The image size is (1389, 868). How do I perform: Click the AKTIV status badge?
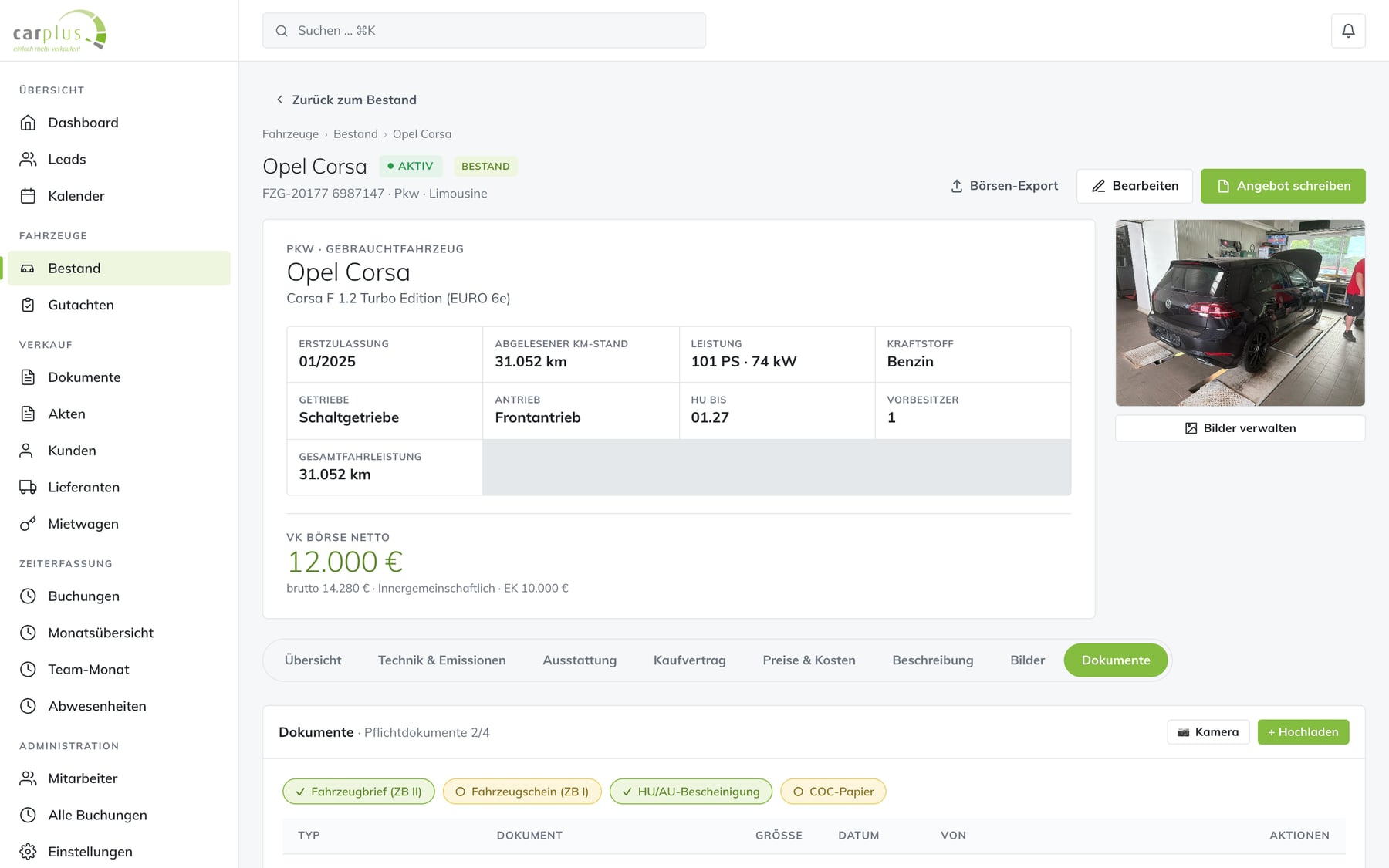point(411,166)
